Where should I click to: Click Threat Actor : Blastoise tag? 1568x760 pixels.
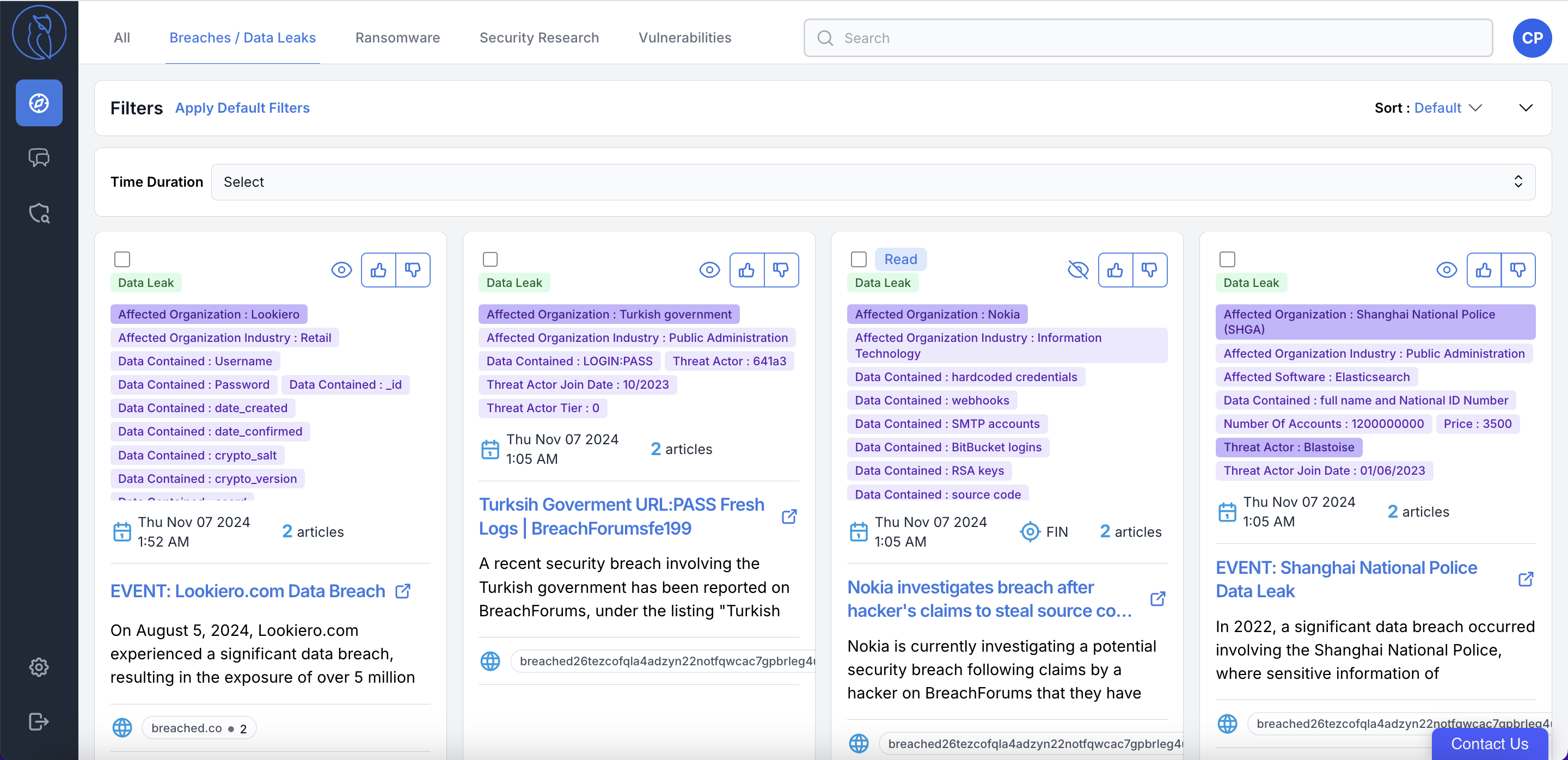coord(1289,448)
